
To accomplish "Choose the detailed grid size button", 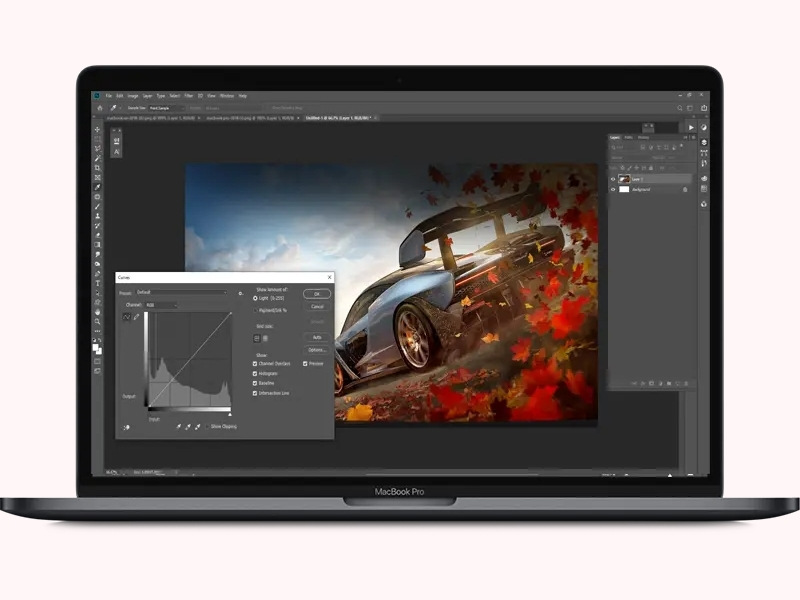I will [265, 338].
